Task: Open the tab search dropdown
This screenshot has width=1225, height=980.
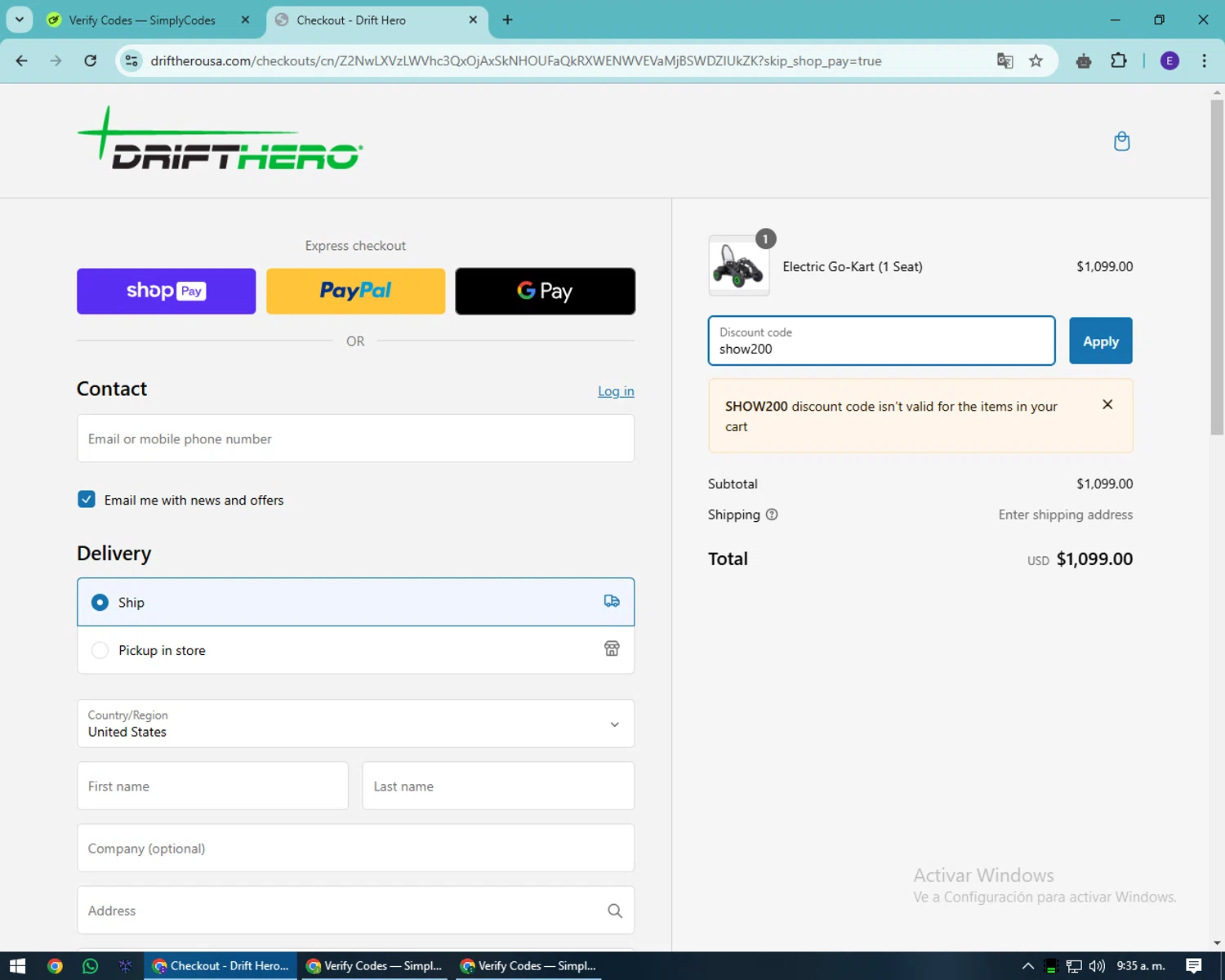Action: (20, 20)
